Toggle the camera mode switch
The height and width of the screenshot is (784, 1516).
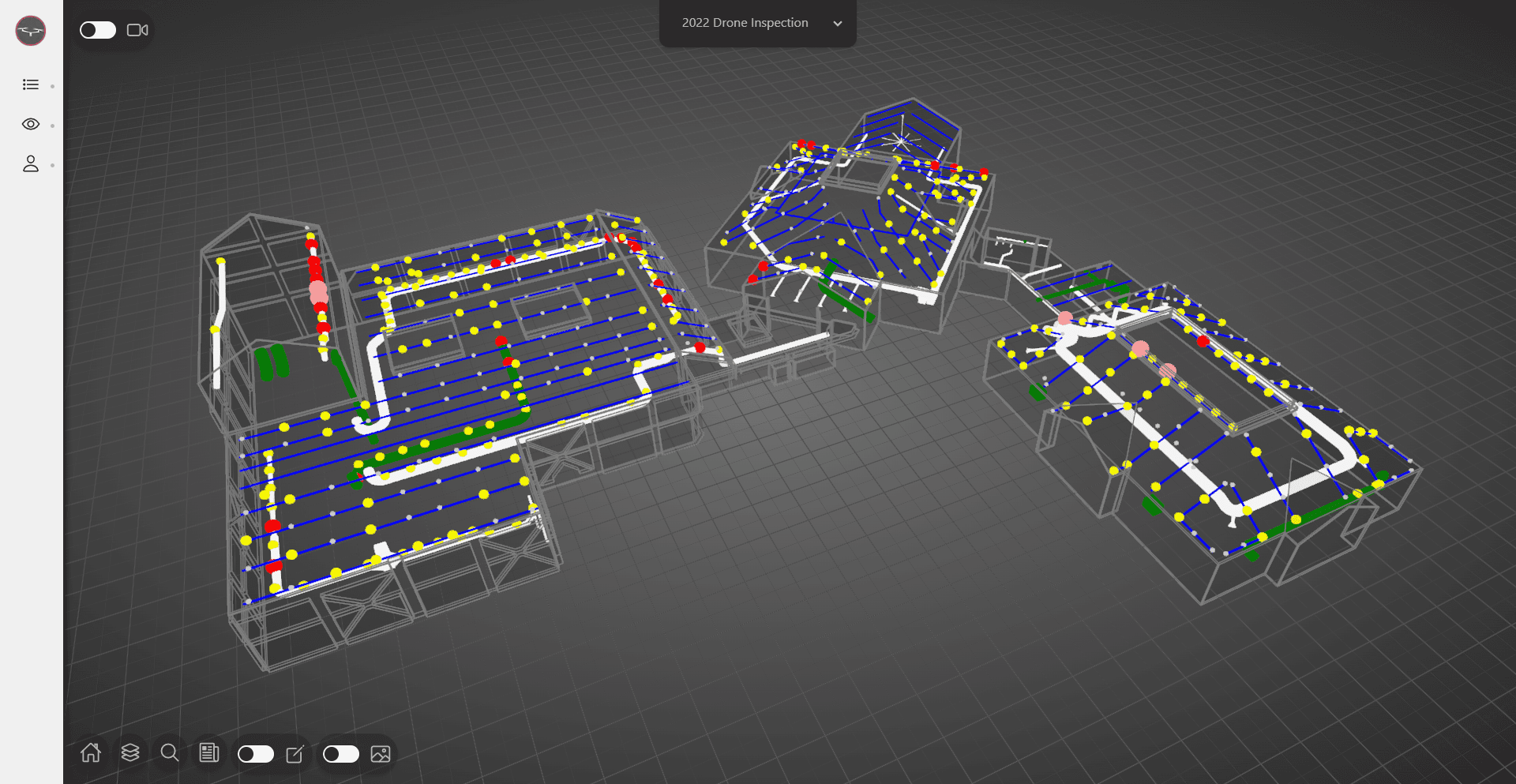click(x=98, y=30)
